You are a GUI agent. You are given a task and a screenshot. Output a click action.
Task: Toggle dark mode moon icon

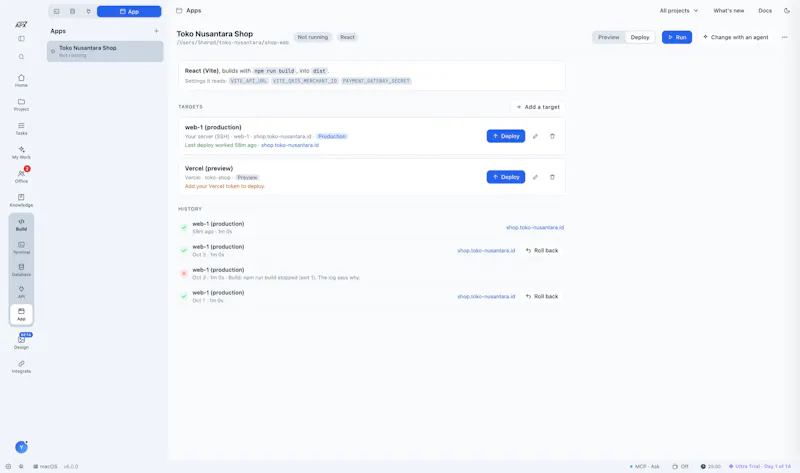click(x=786, y=11)
